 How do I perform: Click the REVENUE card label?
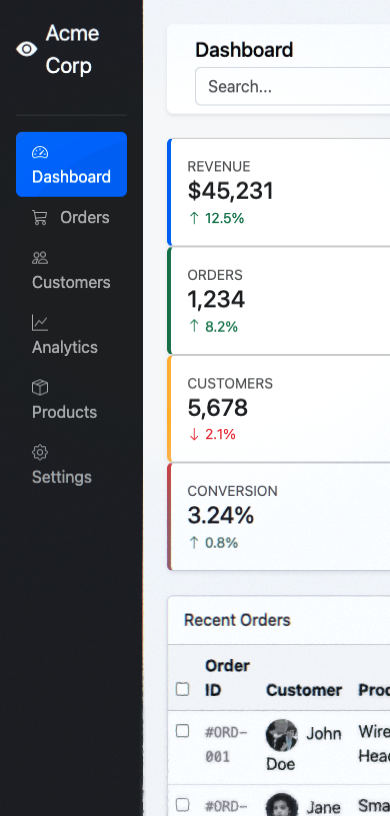point(219,167)
